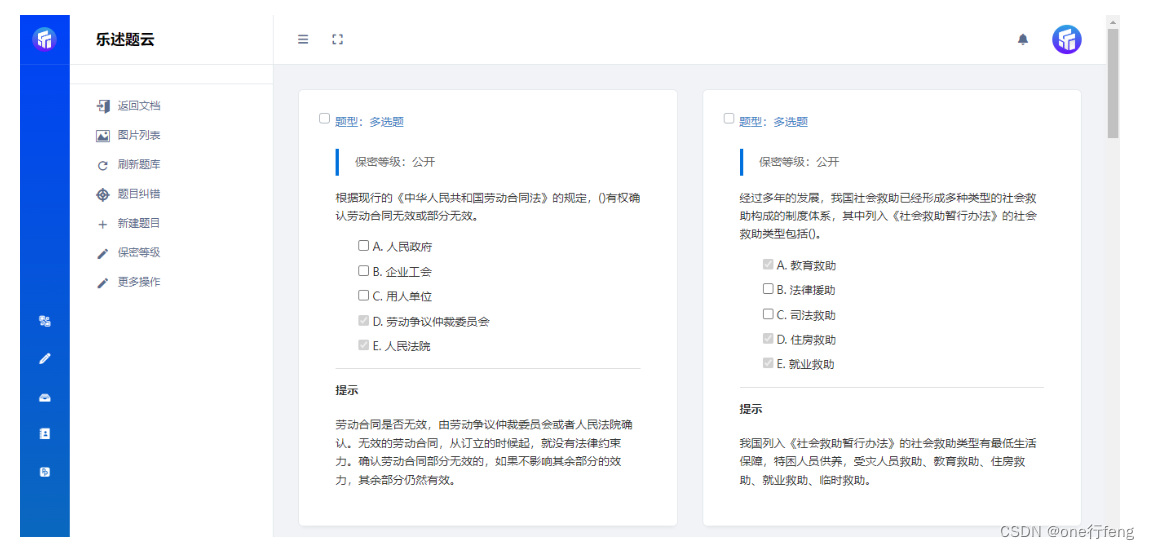Click the page vertical scrollbar thumb
Viewport: 1149px width, 550px height.
click(1113, 83)
